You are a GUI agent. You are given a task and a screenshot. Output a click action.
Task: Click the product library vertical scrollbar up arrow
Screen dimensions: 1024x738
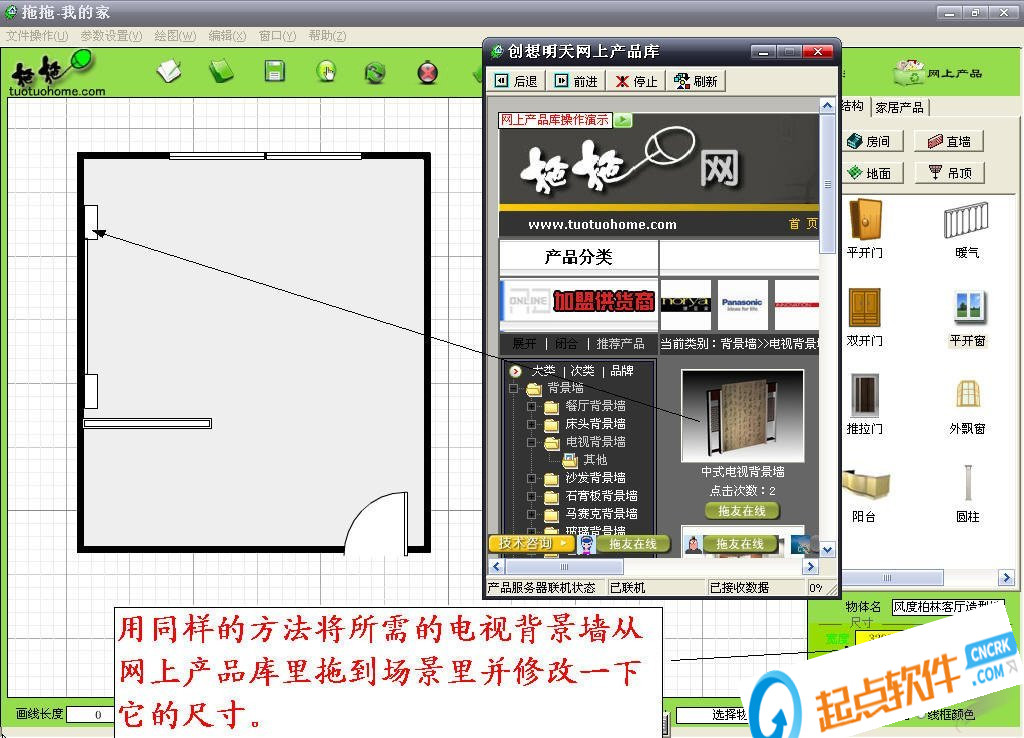(x=827, y=105)
